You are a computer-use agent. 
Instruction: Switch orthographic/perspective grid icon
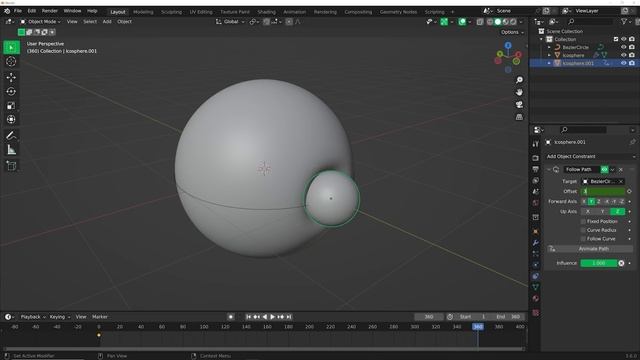point(519,117)
